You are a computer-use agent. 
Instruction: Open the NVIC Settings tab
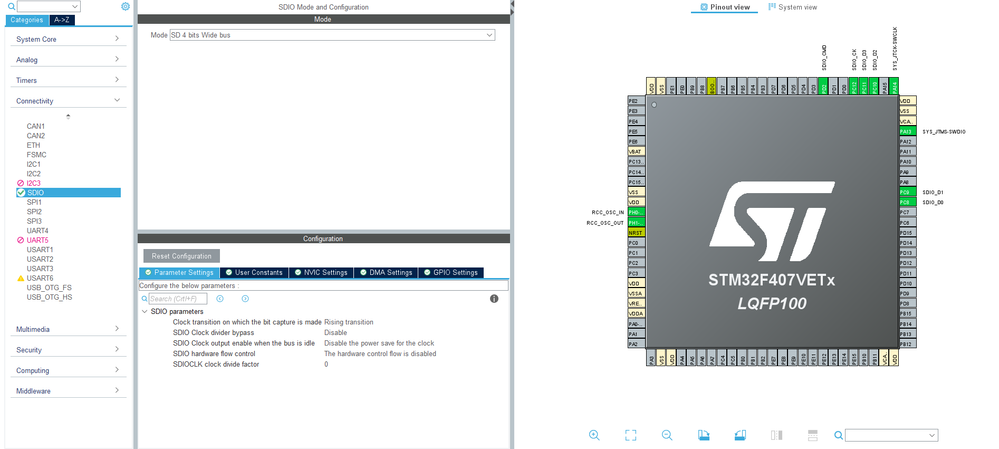321,273
